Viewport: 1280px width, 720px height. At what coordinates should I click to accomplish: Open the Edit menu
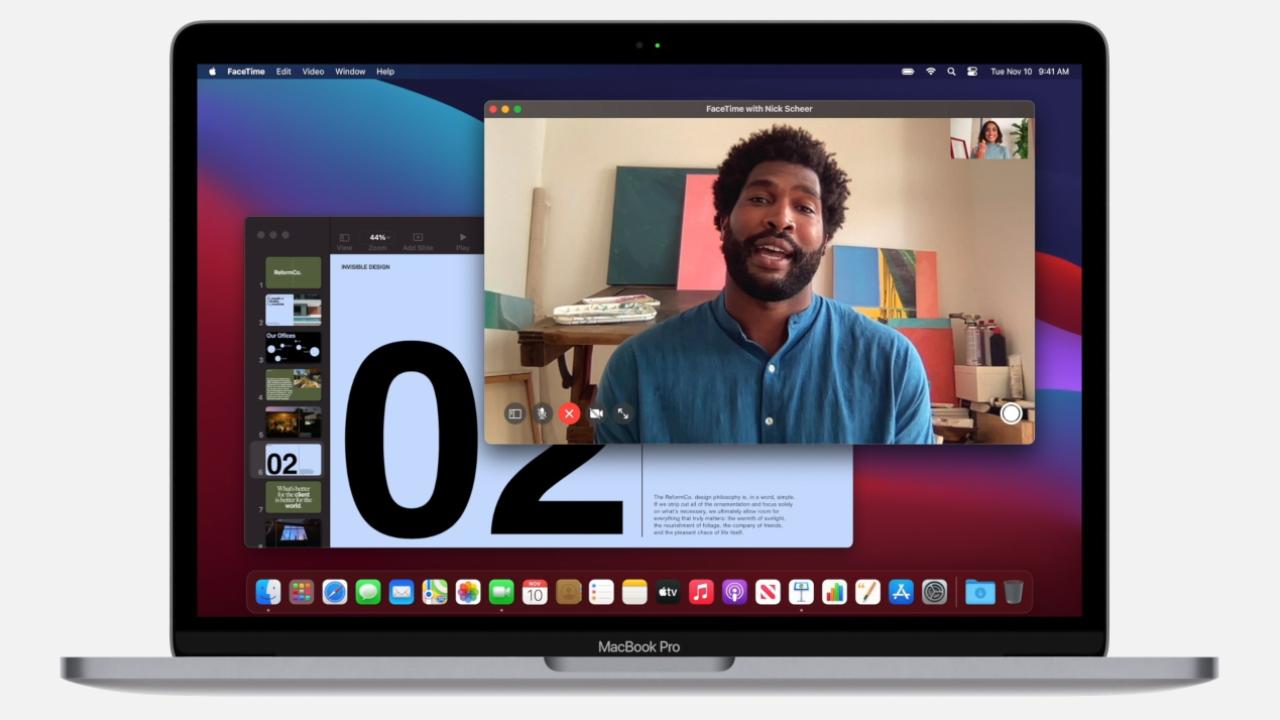(284, 72)
